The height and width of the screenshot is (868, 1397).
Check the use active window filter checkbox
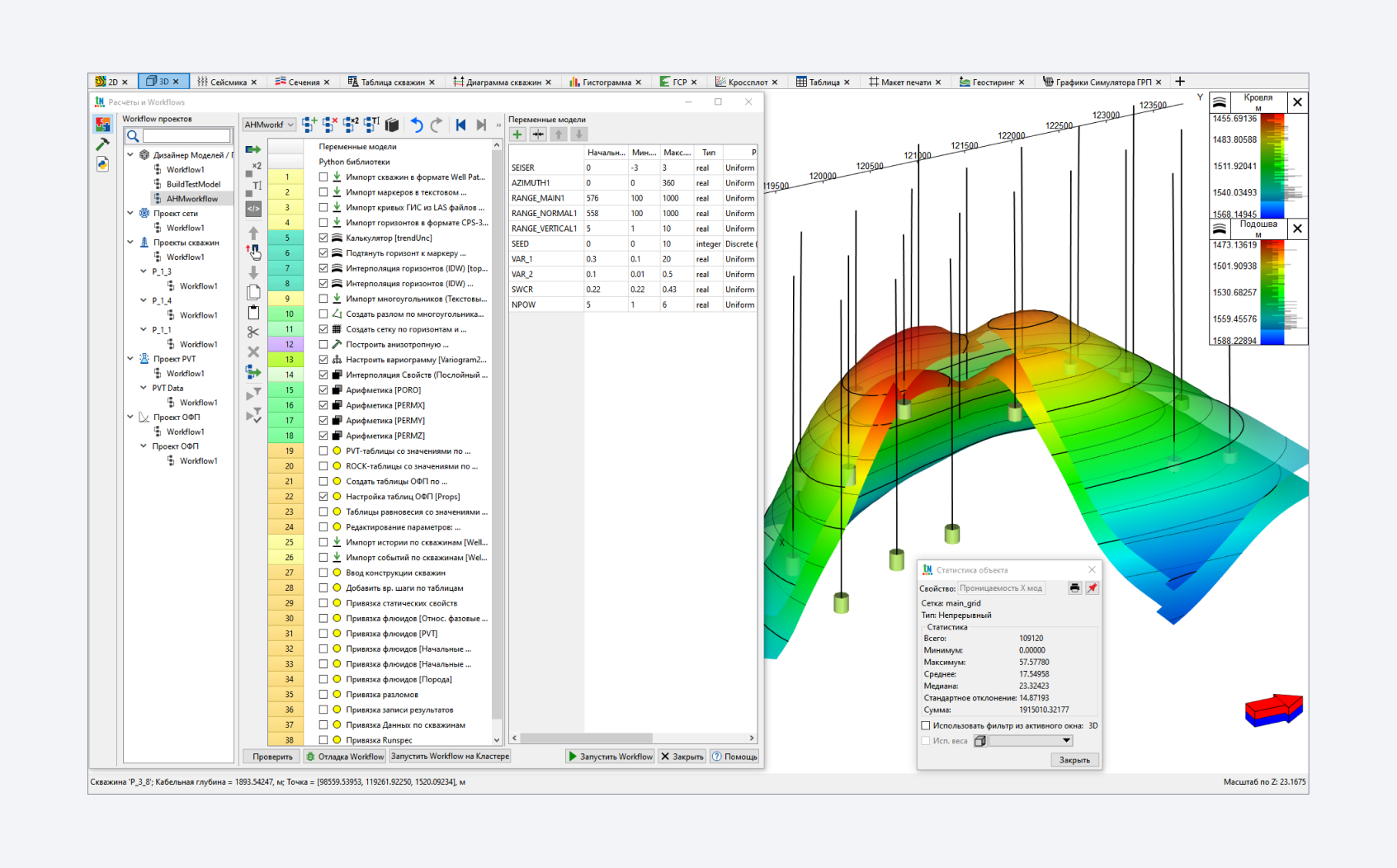926,726
